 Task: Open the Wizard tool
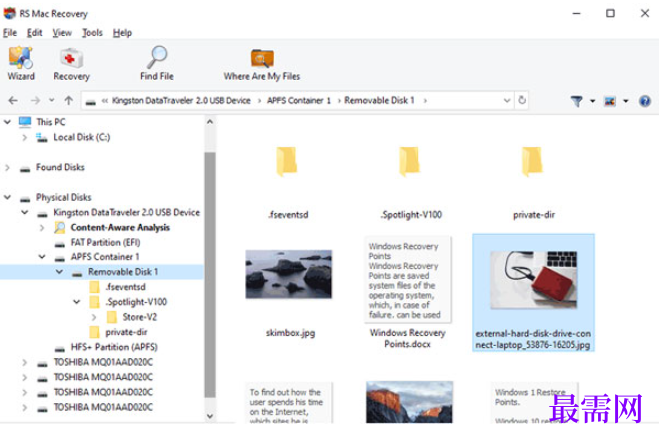pyautogui.click(x=21, y=63)
